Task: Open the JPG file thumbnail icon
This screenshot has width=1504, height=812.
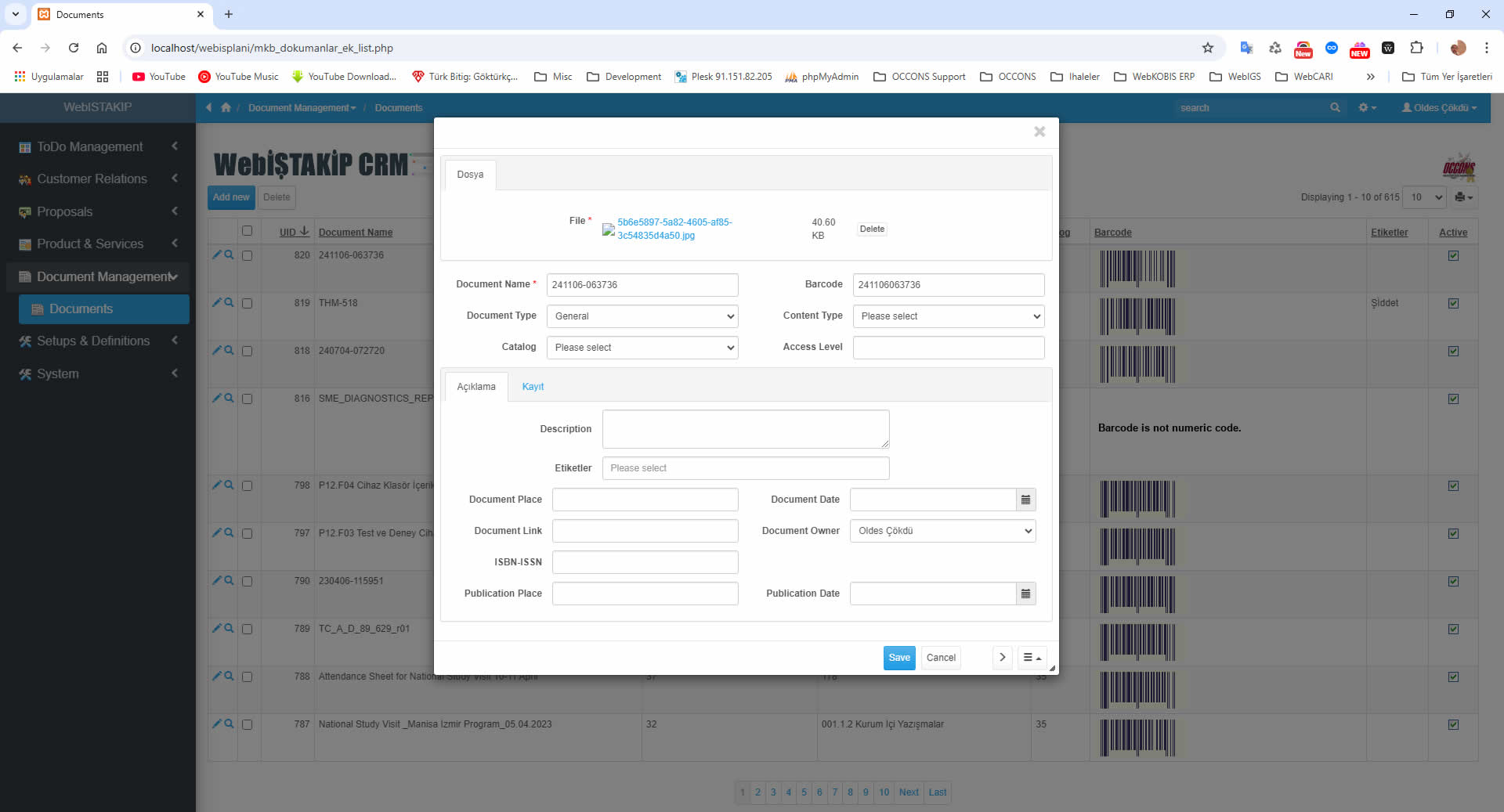Action: 608,229
